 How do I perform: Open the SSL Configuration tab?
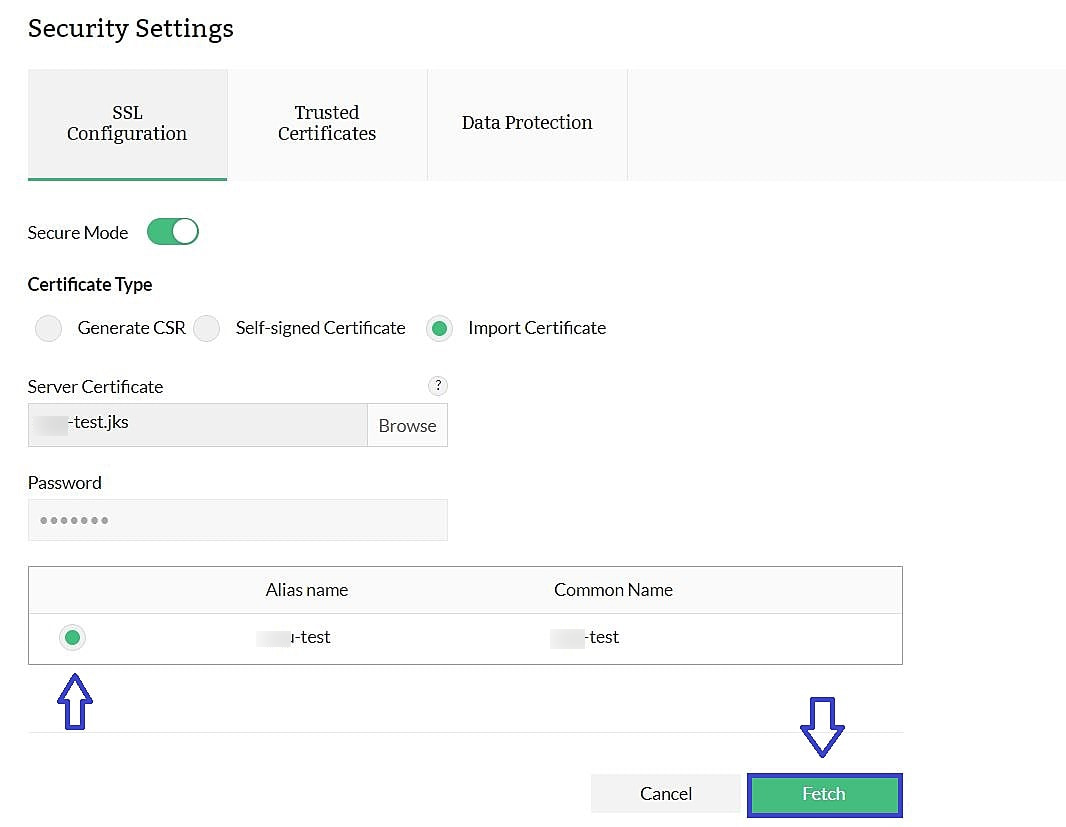(127, 124)
